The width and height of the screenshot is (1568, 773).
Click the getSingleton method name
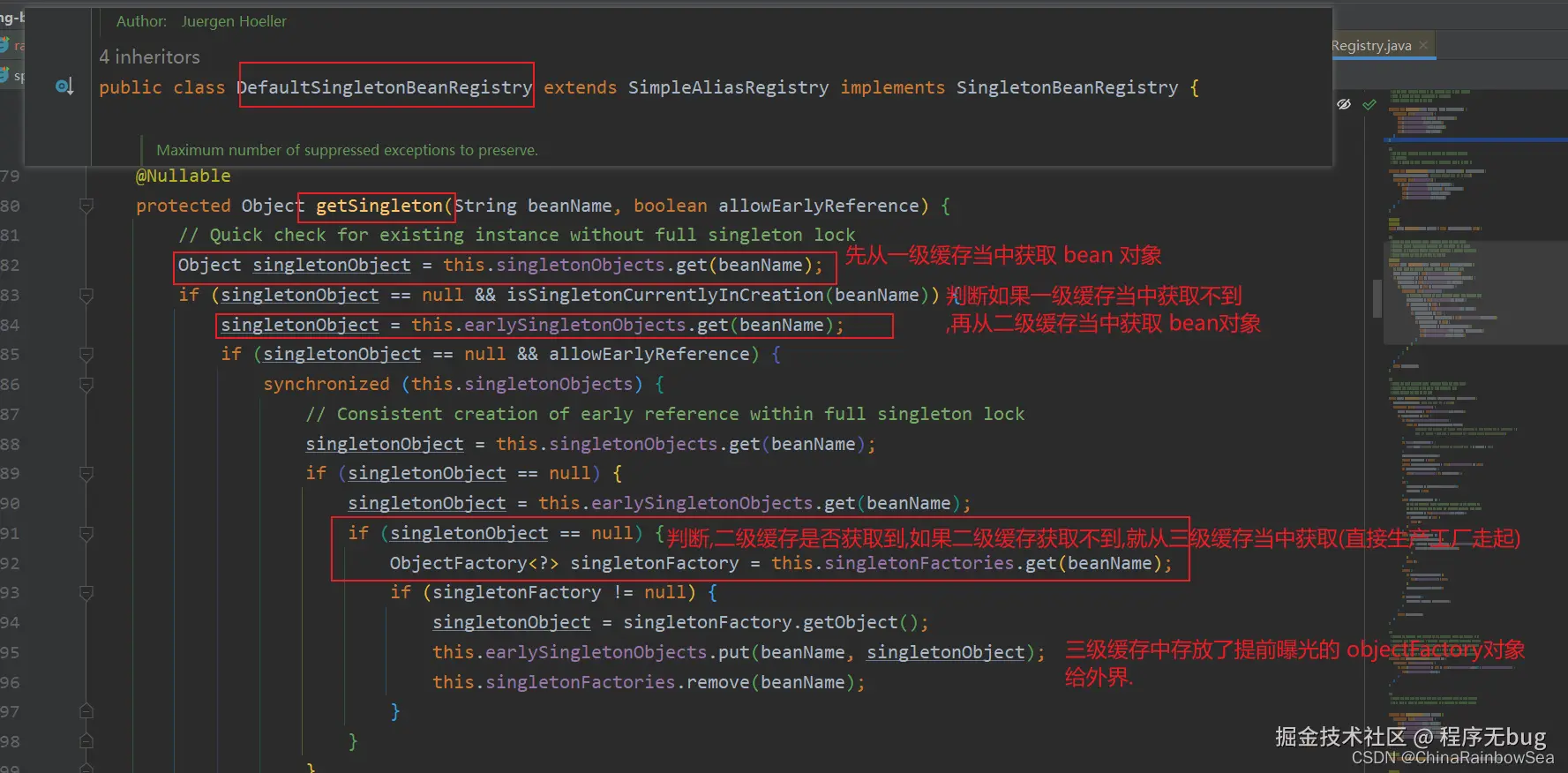click(x=379, y=206)
